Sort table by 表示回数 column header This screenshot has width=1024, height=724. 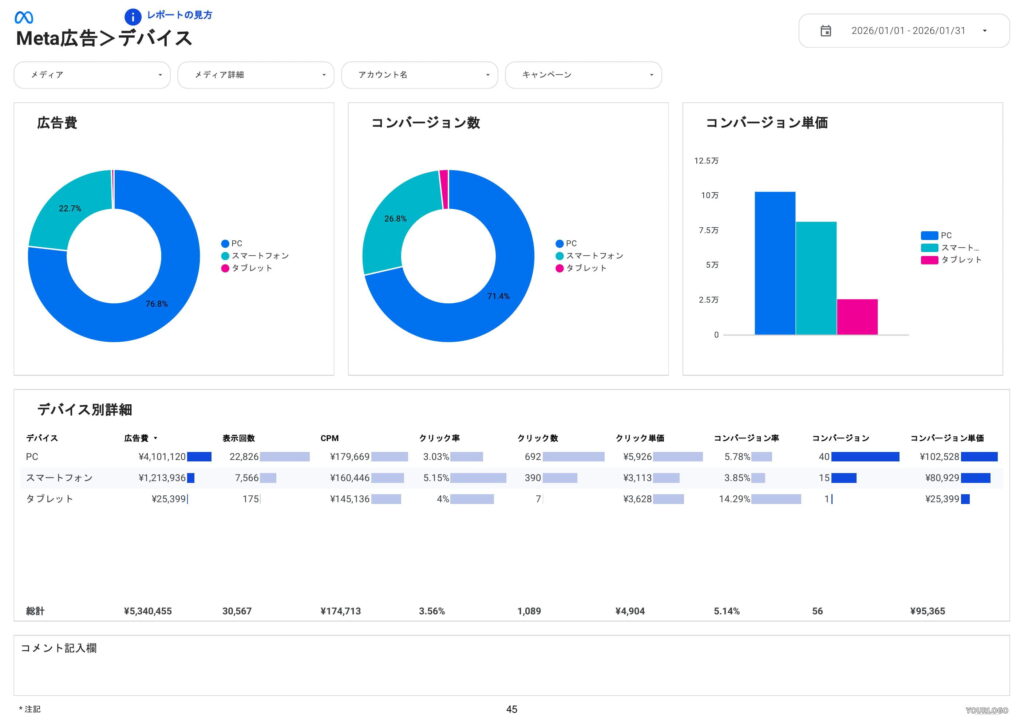238,438
